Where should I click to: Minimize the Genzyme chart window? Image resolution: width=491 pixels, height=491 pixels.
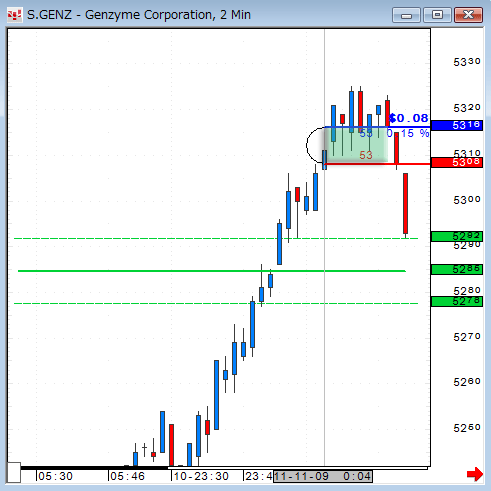pyautogui.click(x=406, y=15)
